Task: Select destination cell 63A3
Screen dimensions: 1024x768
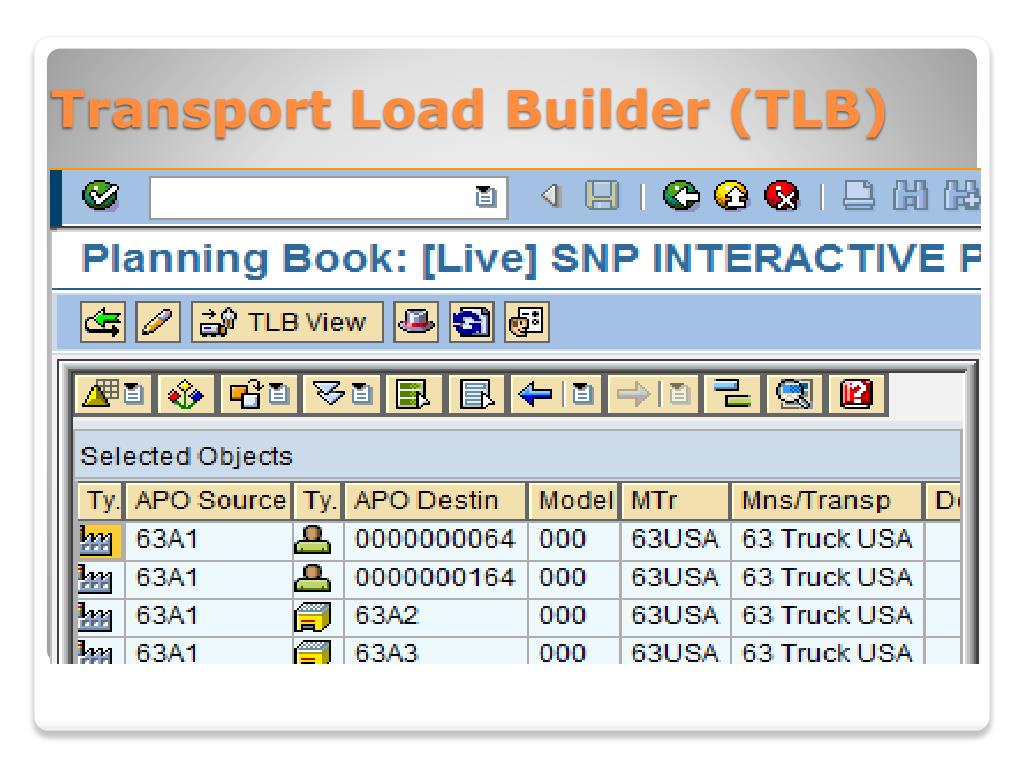Action: [x=436, y=652]
